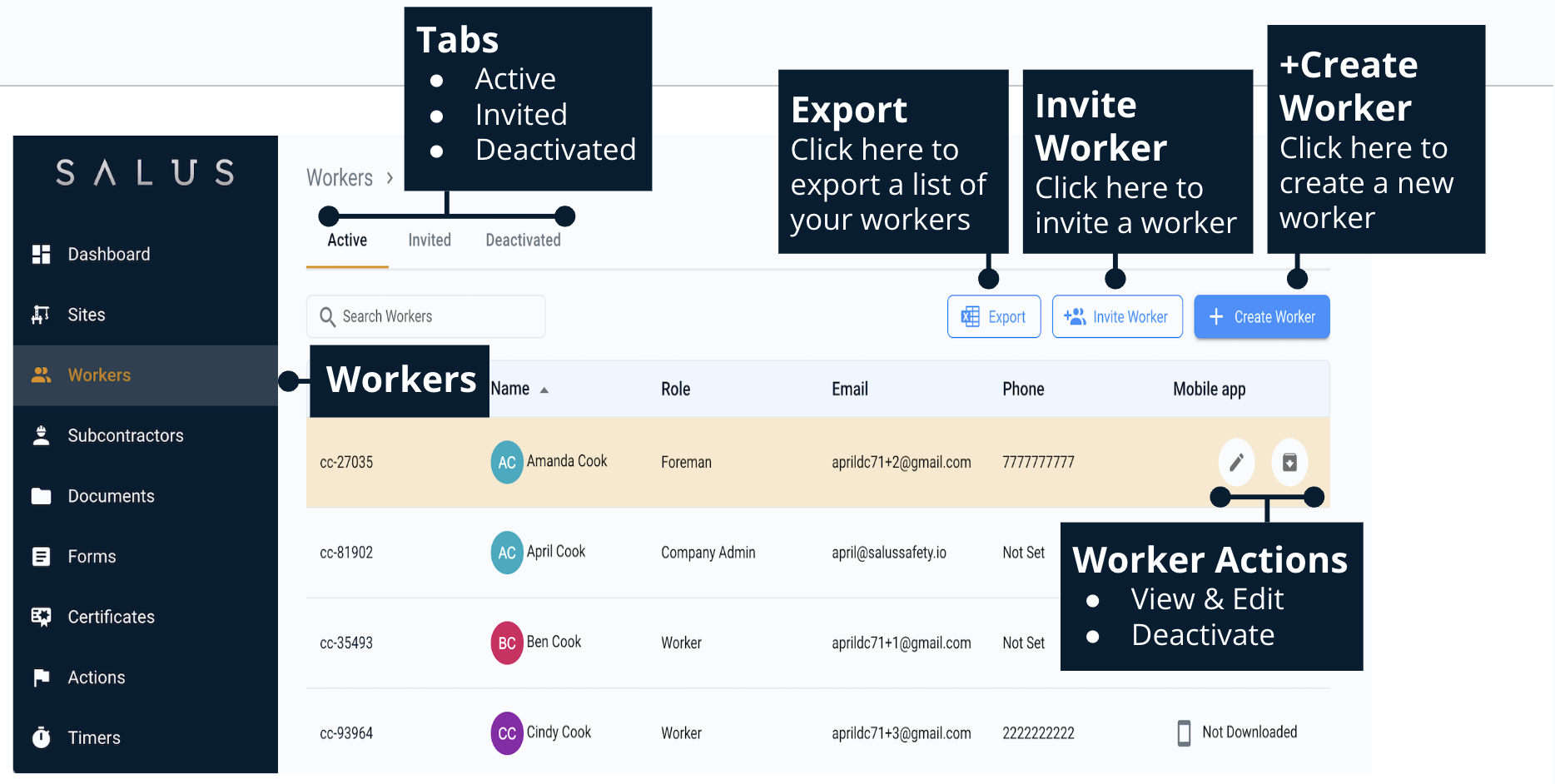Switch to the Invited tab
The height and width of the screenshot is (784, 1555).
(430, 241)
